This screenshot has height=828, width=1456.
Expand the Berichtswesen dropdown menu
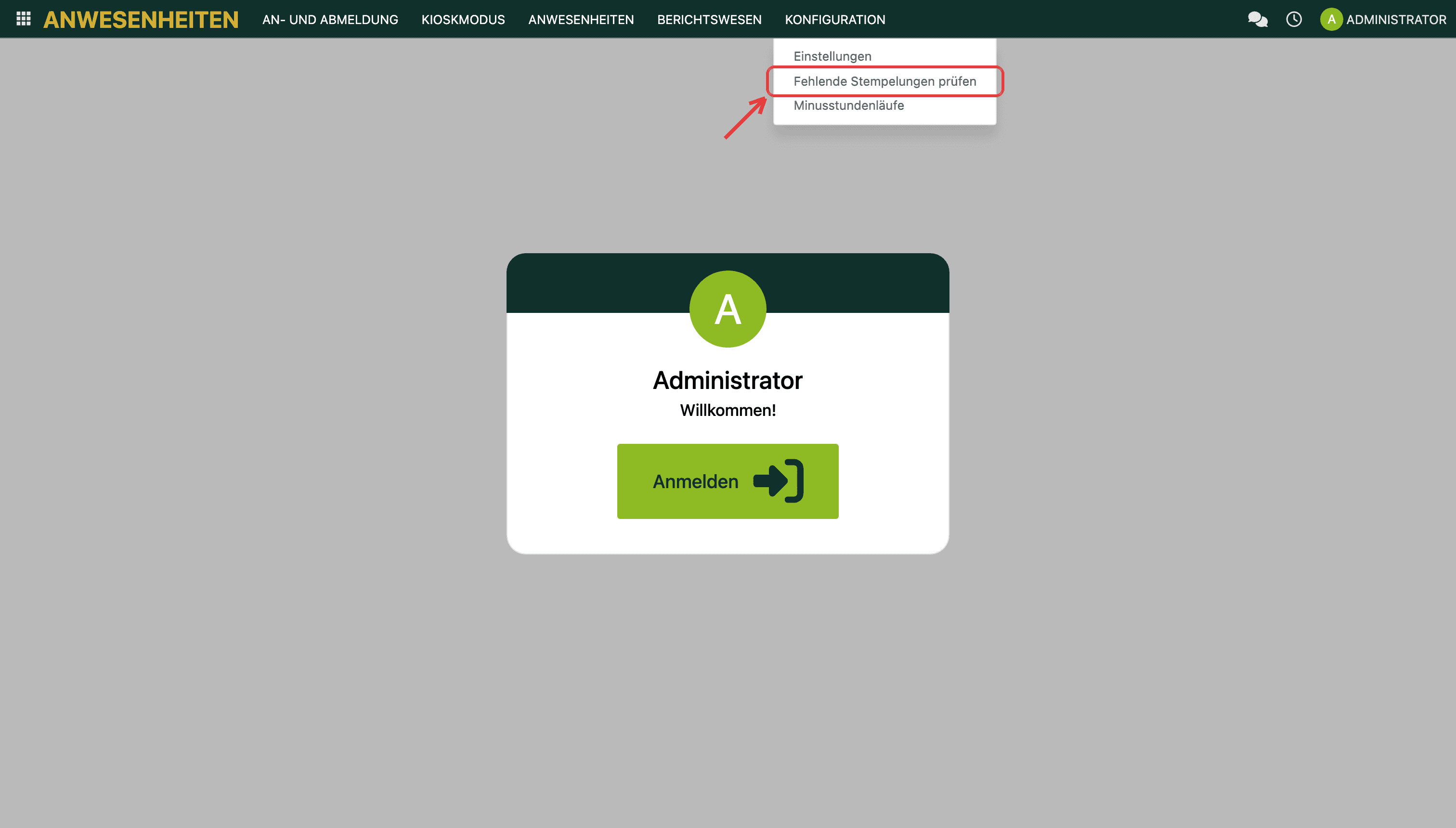tap(709, 19)
